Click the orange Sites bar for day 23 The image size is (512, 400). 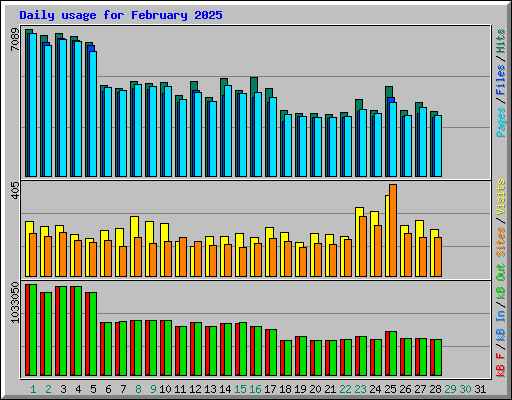coord(363,246)
